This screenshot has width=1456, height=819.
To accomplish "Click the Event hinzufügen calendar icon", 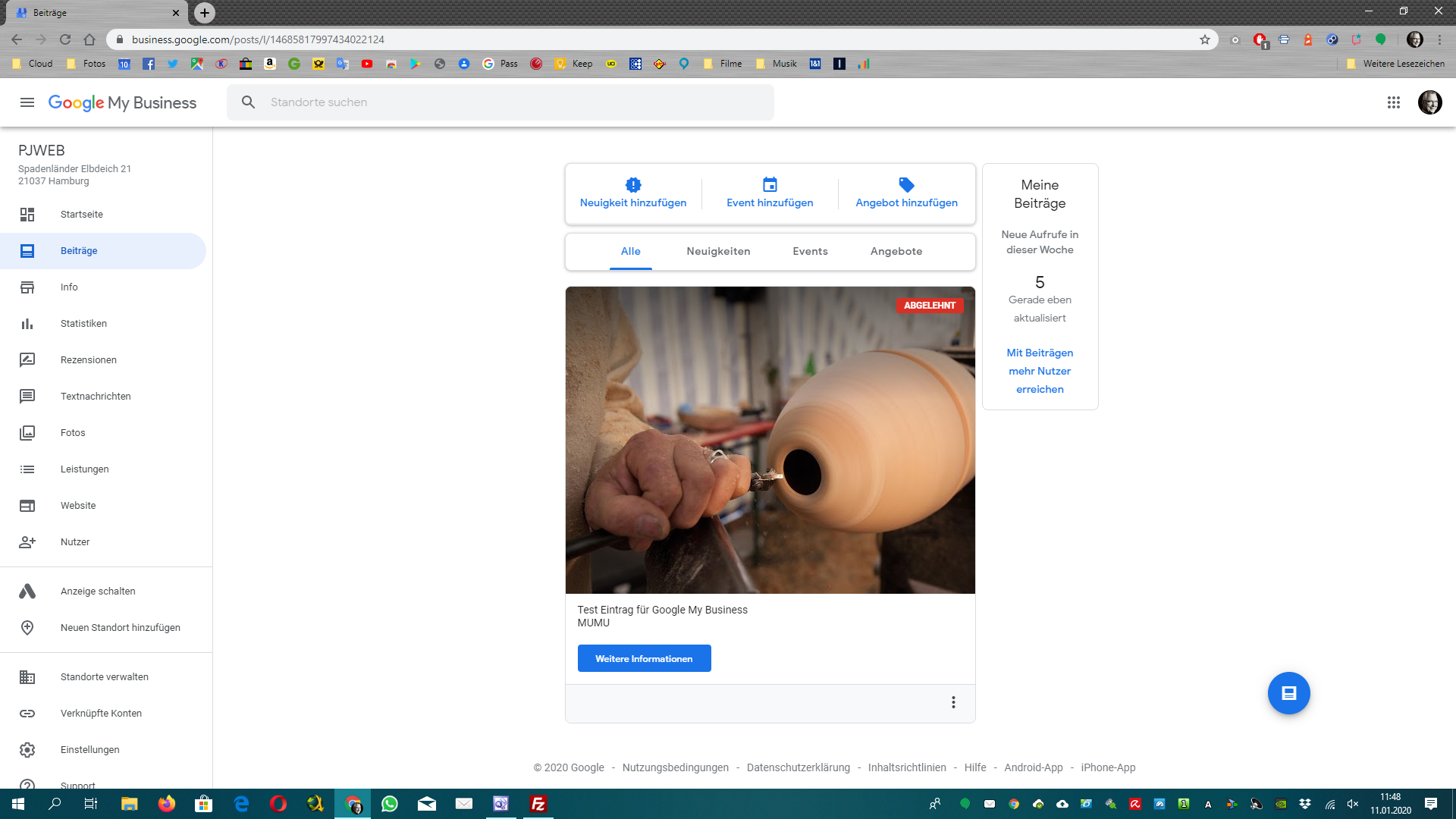I will pyautogui.click(x=770, y=184).
